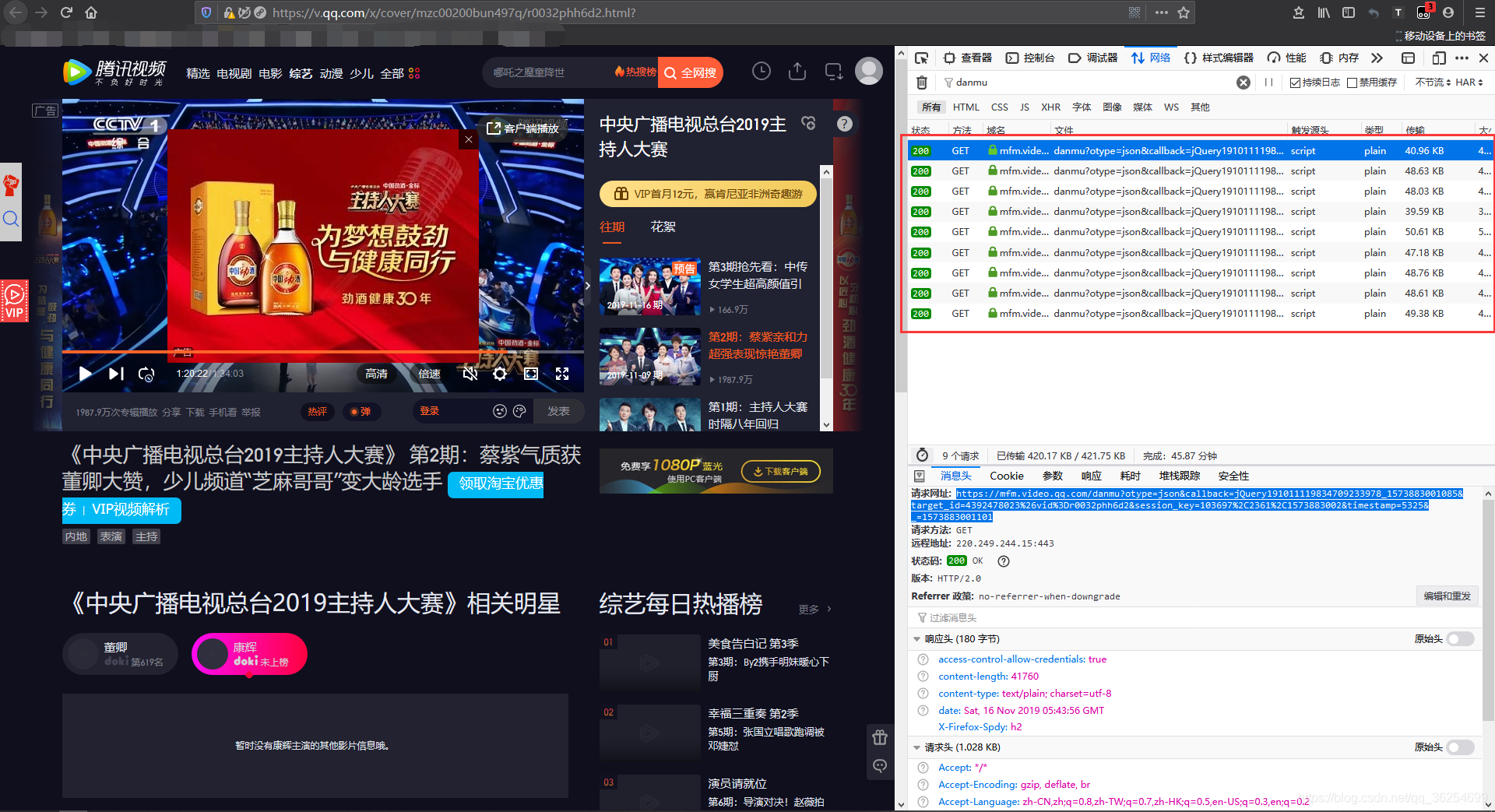Filter requests by XHR type
The height and width of the screenshot is (812, 1495).
click(1051, 107)
